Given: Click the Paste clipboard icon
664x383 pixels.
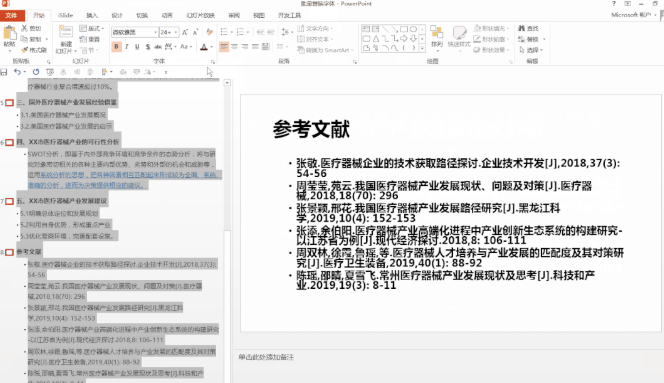Looking at the screenshot, I should (x=9, y=33).
